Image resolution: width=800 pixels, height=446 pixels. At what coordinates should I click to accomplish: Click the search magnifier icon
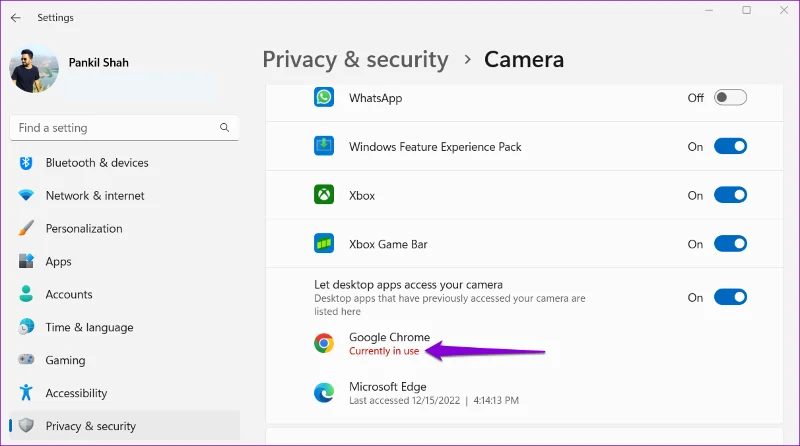pos(224,128)
